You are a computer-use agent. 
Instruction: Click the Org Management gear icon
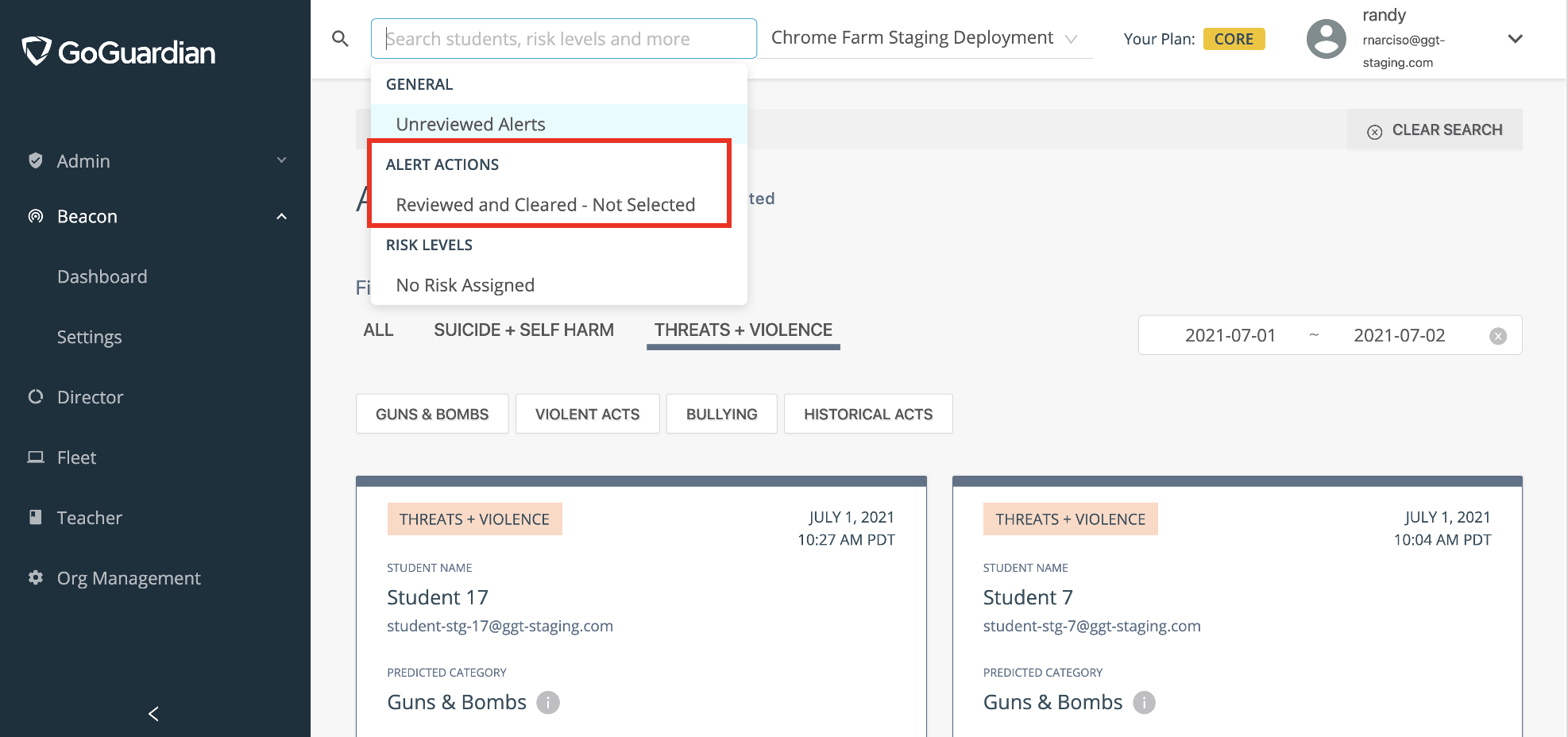35,577
